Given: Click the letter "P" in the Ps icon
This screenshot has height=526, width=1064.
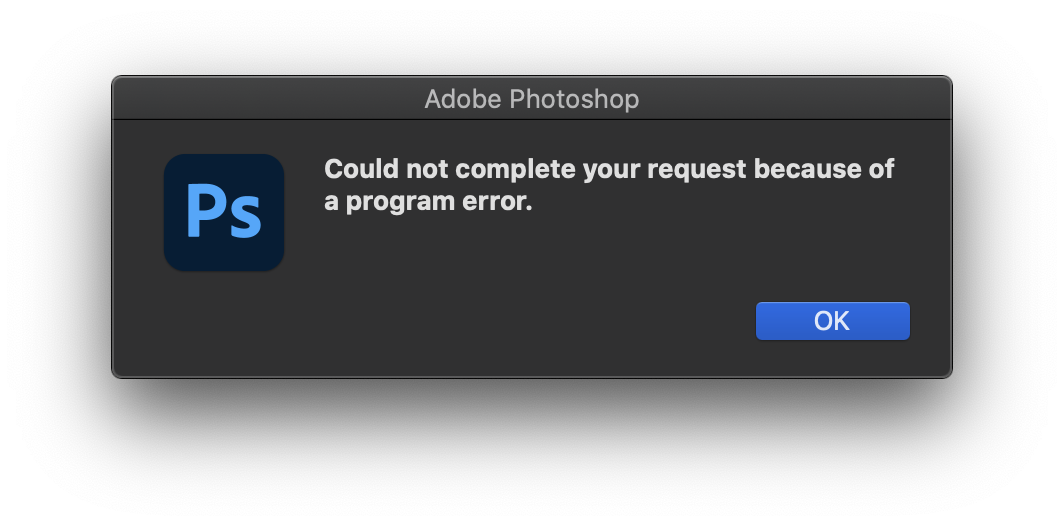Looking at the screenshot, I should click(x=205, y=211).
